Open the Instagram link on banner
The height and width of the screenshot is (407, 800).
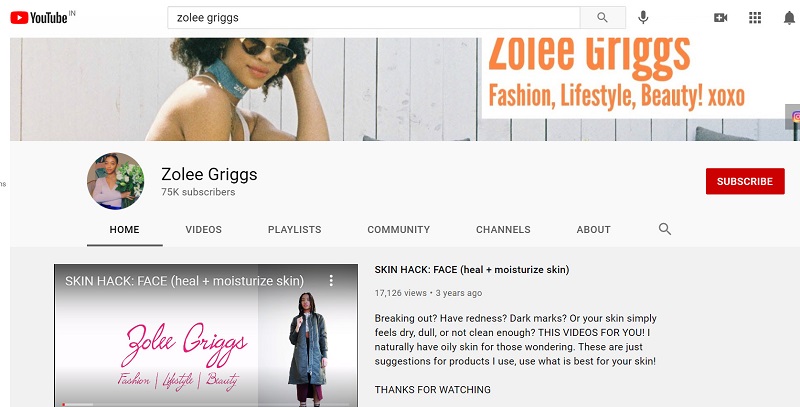click(x=795, y=117)
